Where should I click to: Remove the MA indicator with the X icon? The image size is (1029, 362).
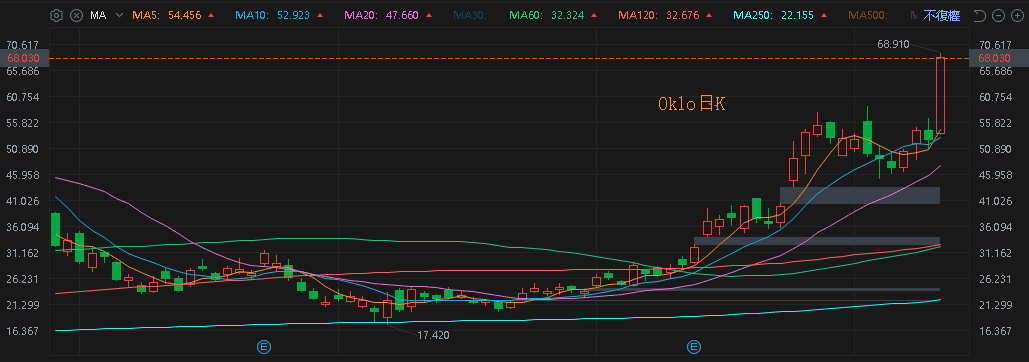click(x=76, y=15)
